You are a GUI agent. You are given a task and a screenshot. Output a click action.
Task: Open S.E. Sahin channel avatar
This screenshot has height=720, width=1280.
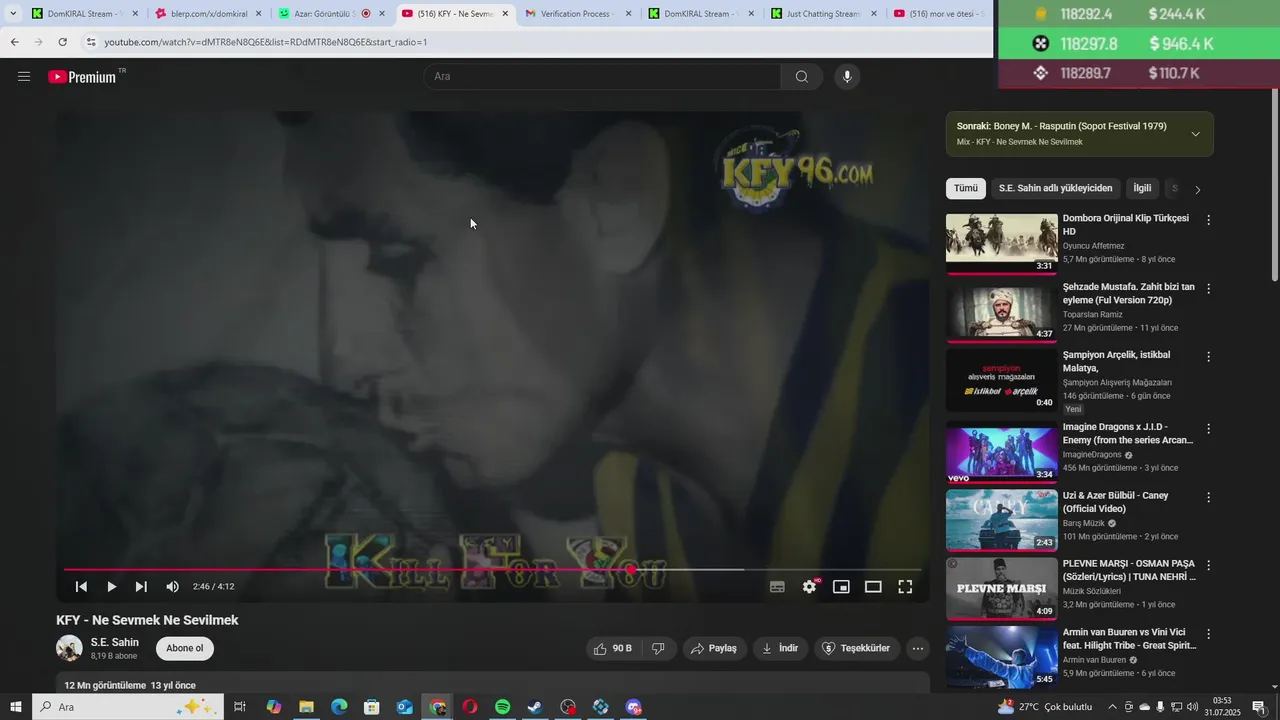pyautogui.click(x=69, y=648)
